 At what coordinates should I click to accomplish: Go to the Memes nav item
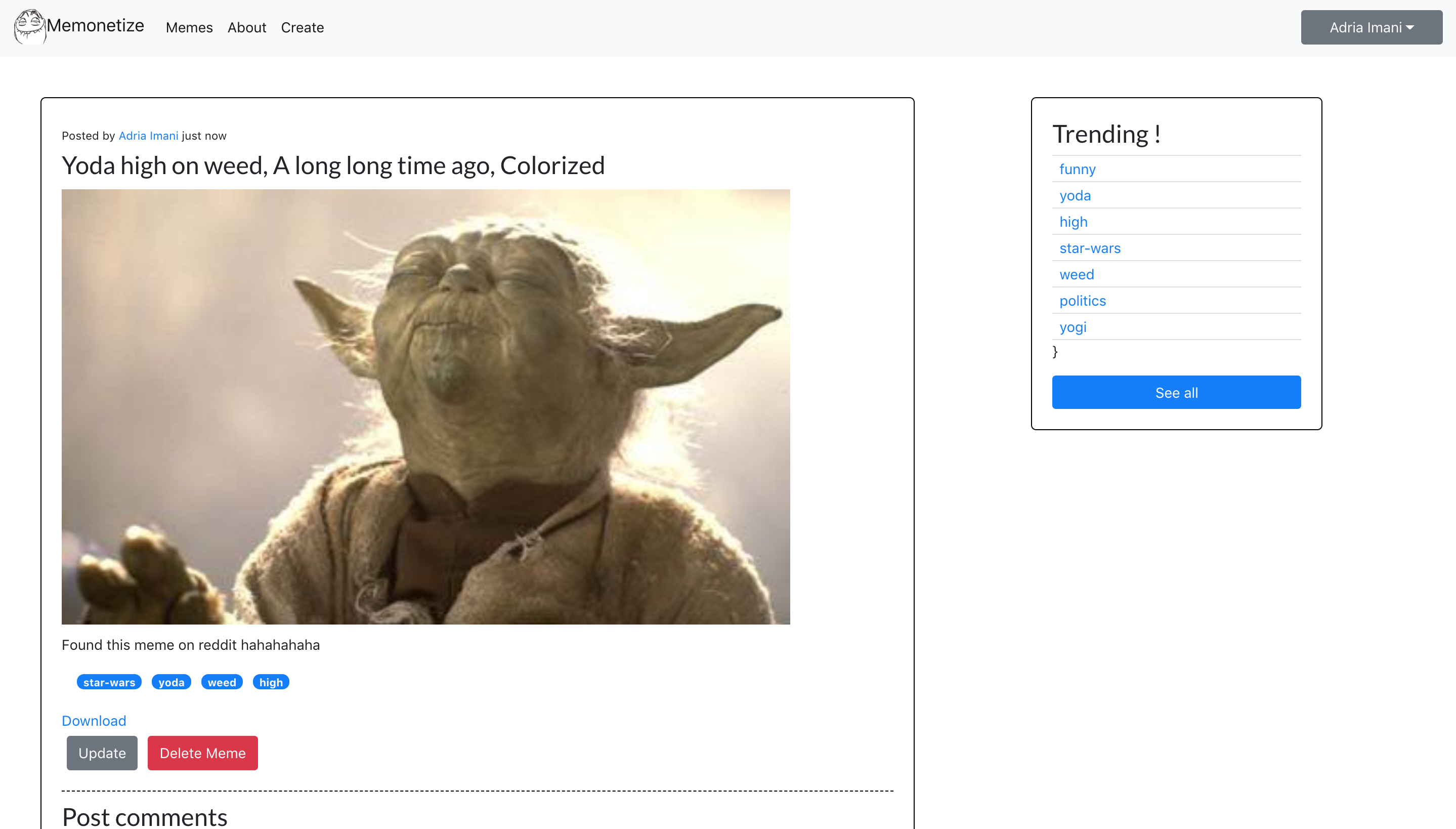(x=189, y=27)
